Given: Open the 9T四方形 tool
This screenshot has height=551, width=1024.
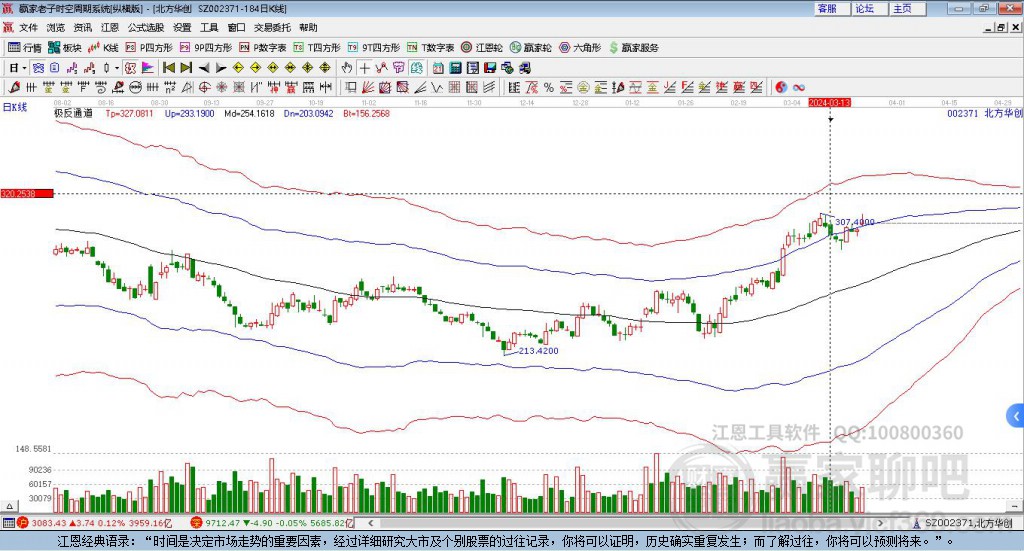Looking at the screenshot, I should [x=374, y=48].
